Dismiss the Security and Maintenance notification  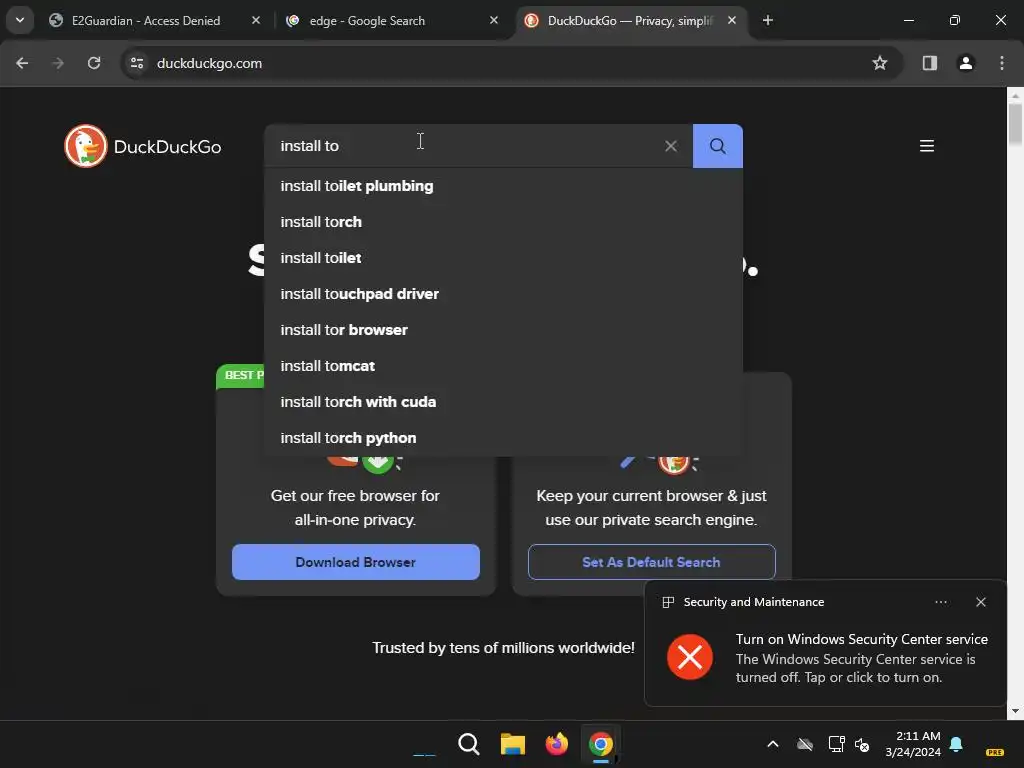click(981, 602)
